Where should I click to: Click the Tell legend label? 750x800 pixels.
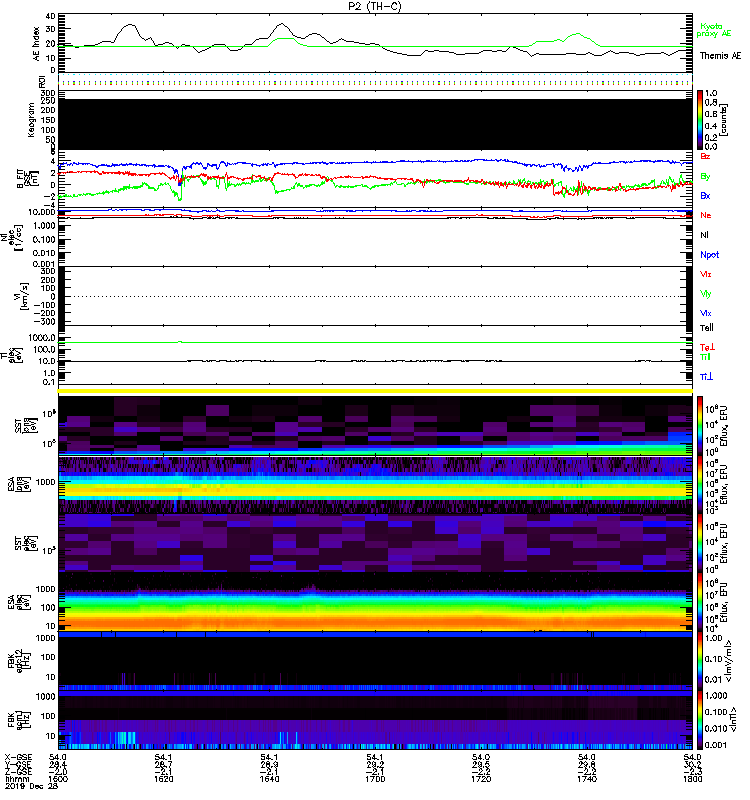pyautogui.click(x=707, y=328)
